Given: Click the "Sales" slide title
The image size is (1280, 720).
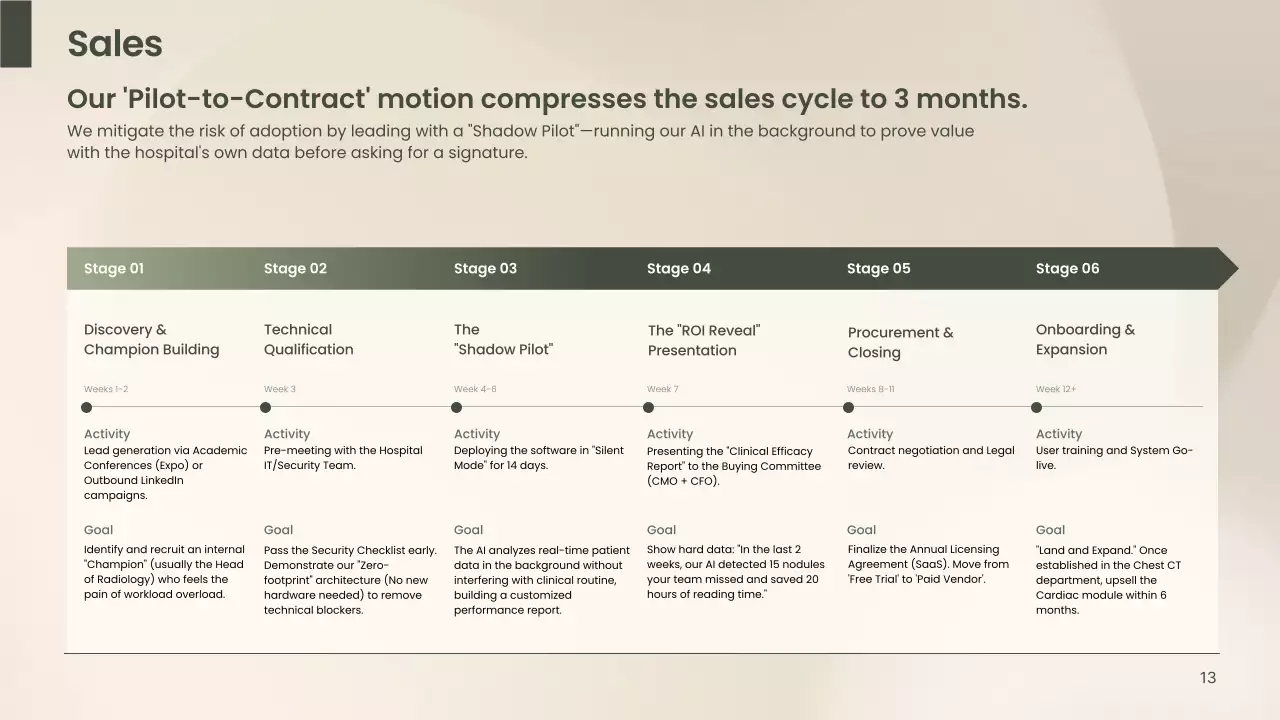Looking at the screenshot, I should click(x=115, y=43).
